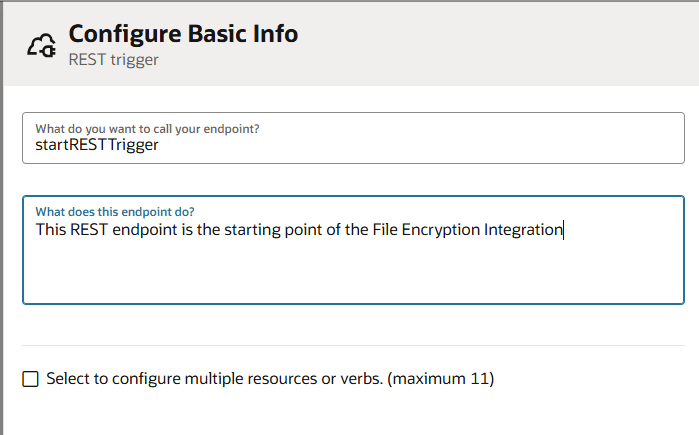
Task: Click the 'REST trigger' subtitle text
Action: 113,59
